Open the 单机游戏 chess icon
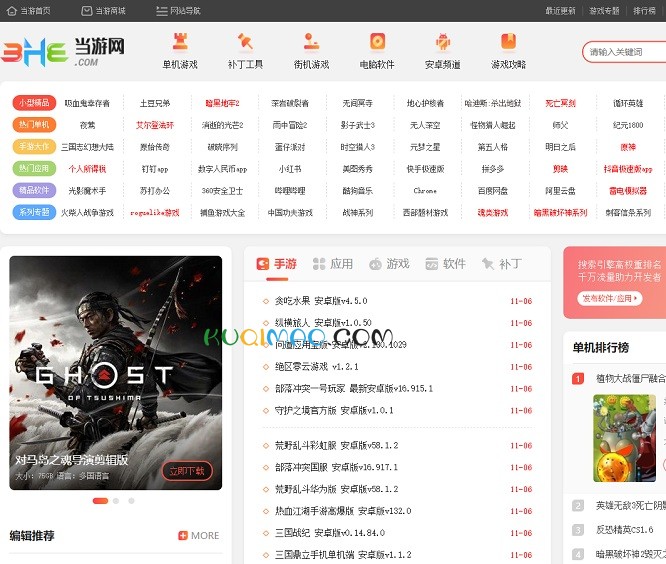The height and width of the screenshot is (564, 666). (x=180, y=42)
